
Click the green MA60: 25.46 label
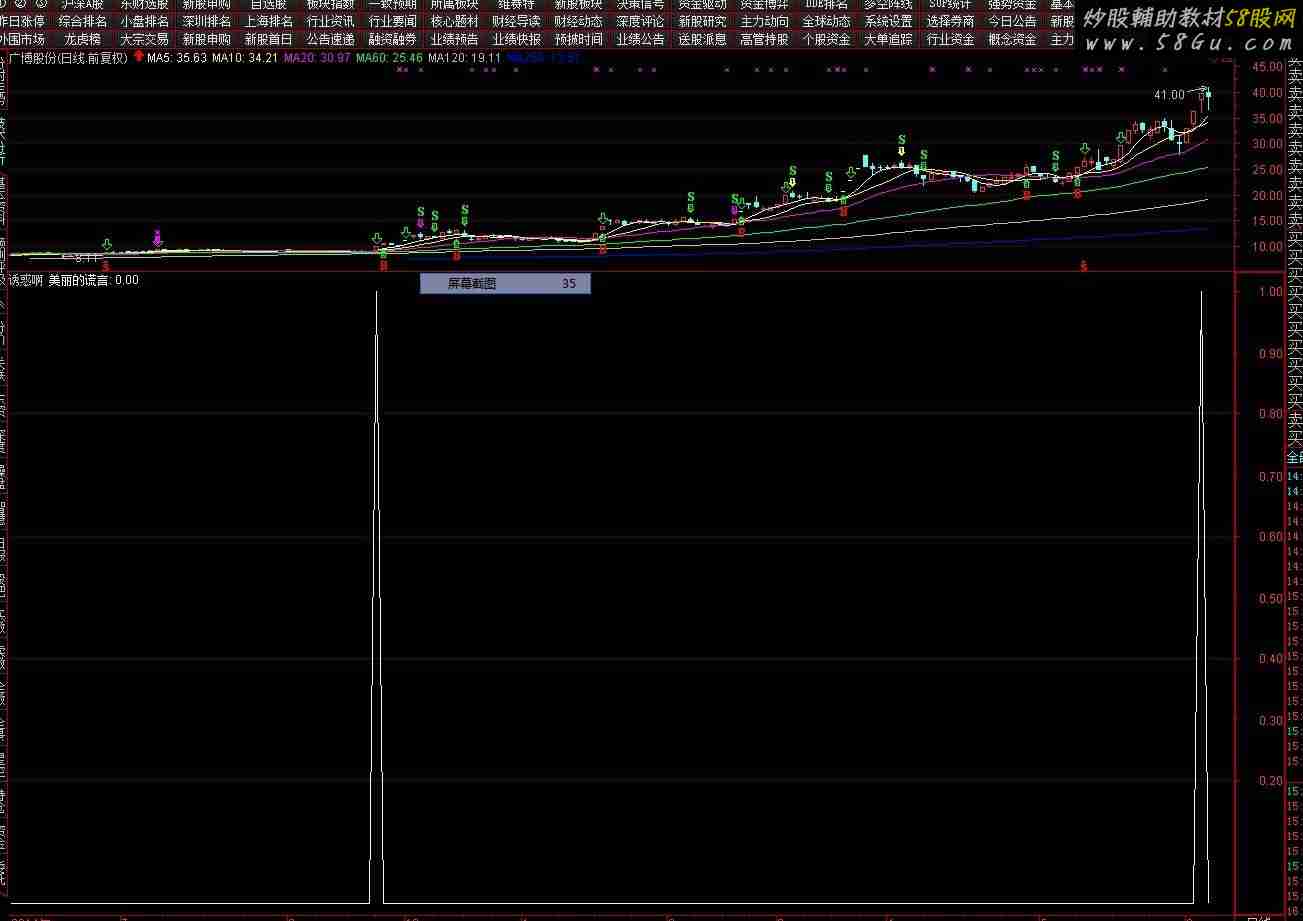pyautogui.click(x=389, y=58)
